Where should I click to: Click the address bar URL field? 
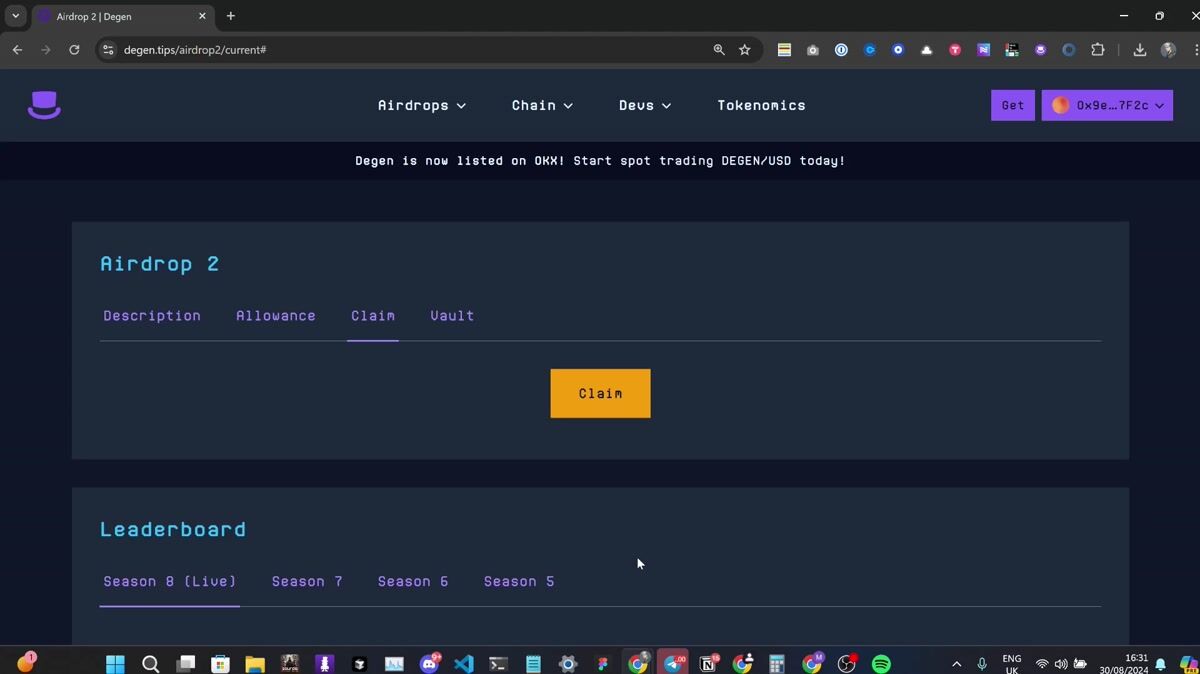tap(410, 50)
